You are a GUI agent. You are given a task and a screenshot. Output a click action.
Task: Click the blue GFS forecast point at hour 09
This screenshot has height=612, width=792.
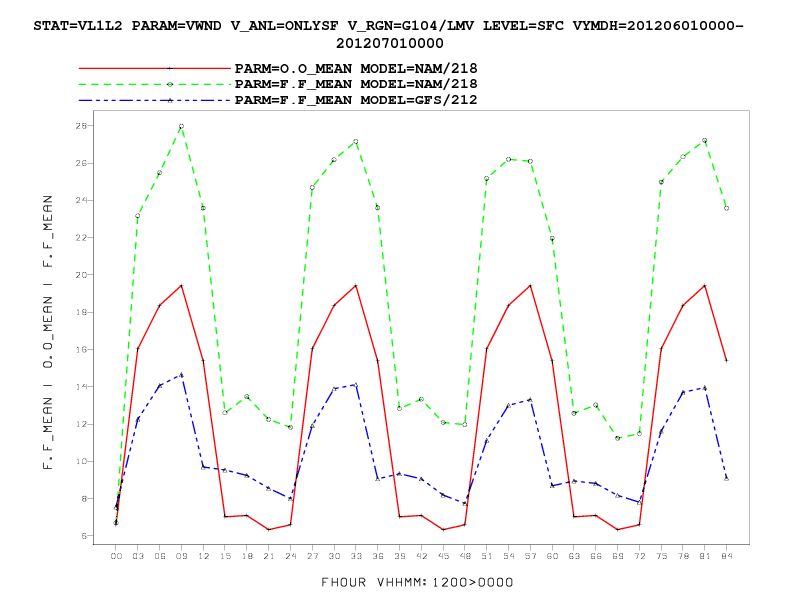point(181,375)
